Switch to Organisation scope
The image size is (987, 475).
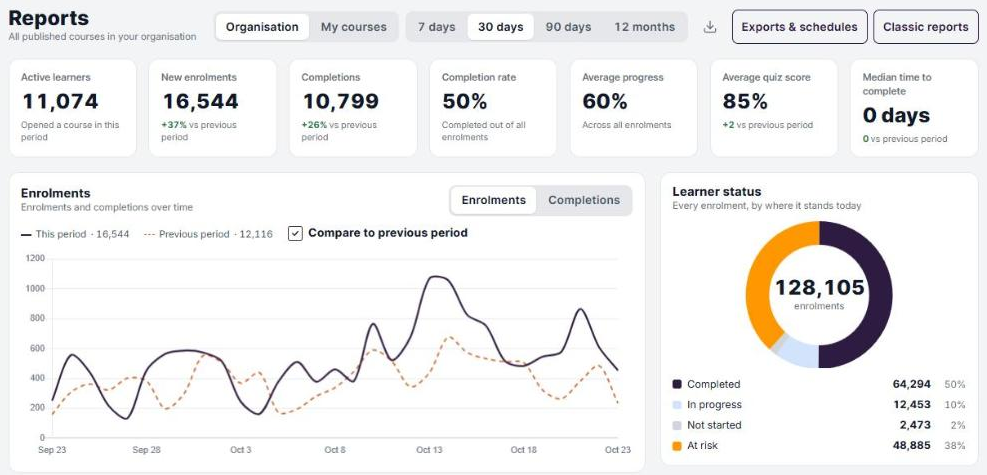click(262, 27)
